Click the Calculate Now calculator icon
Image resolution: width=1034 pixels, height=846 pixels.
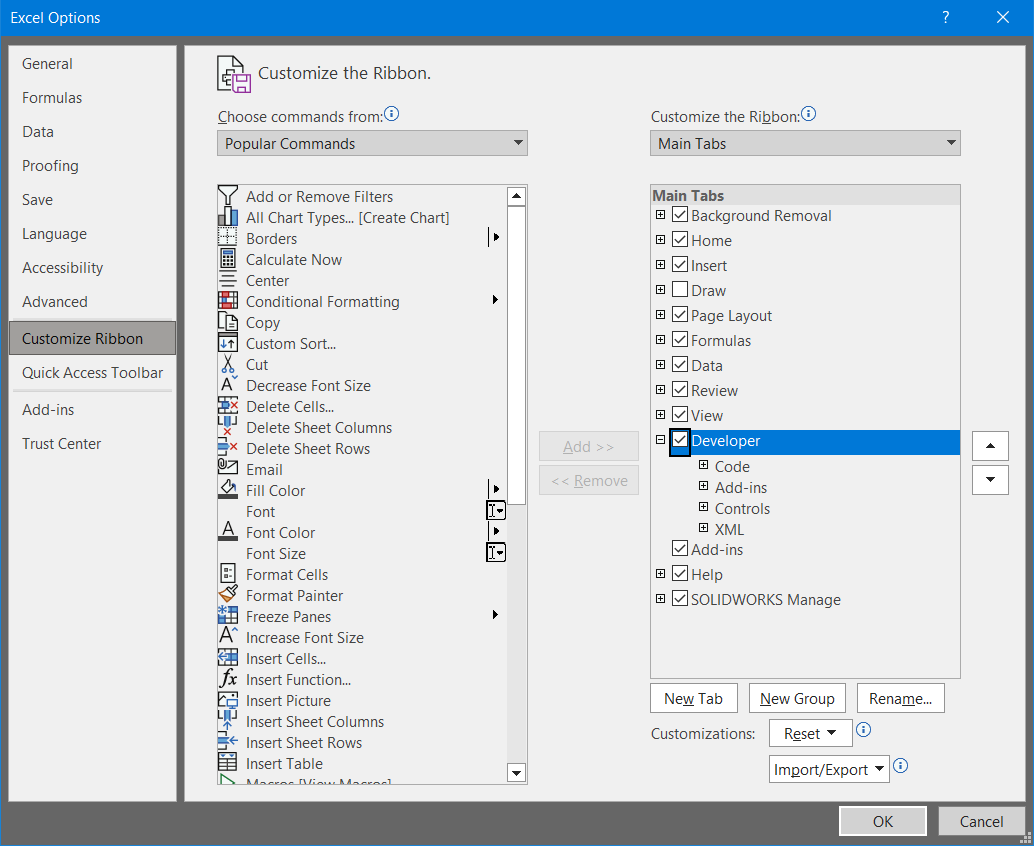pyautogui.click(x=228, y=259)
